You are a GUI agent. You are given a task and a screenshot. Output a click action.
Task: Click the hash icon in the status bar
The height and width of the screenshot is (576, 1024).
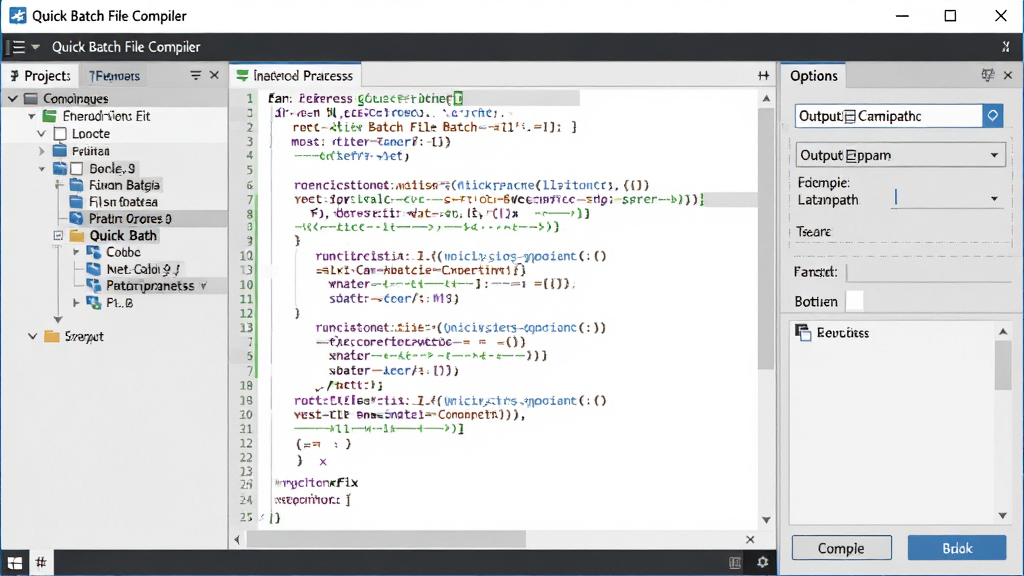pyautogui.click(x=40, y=562)
